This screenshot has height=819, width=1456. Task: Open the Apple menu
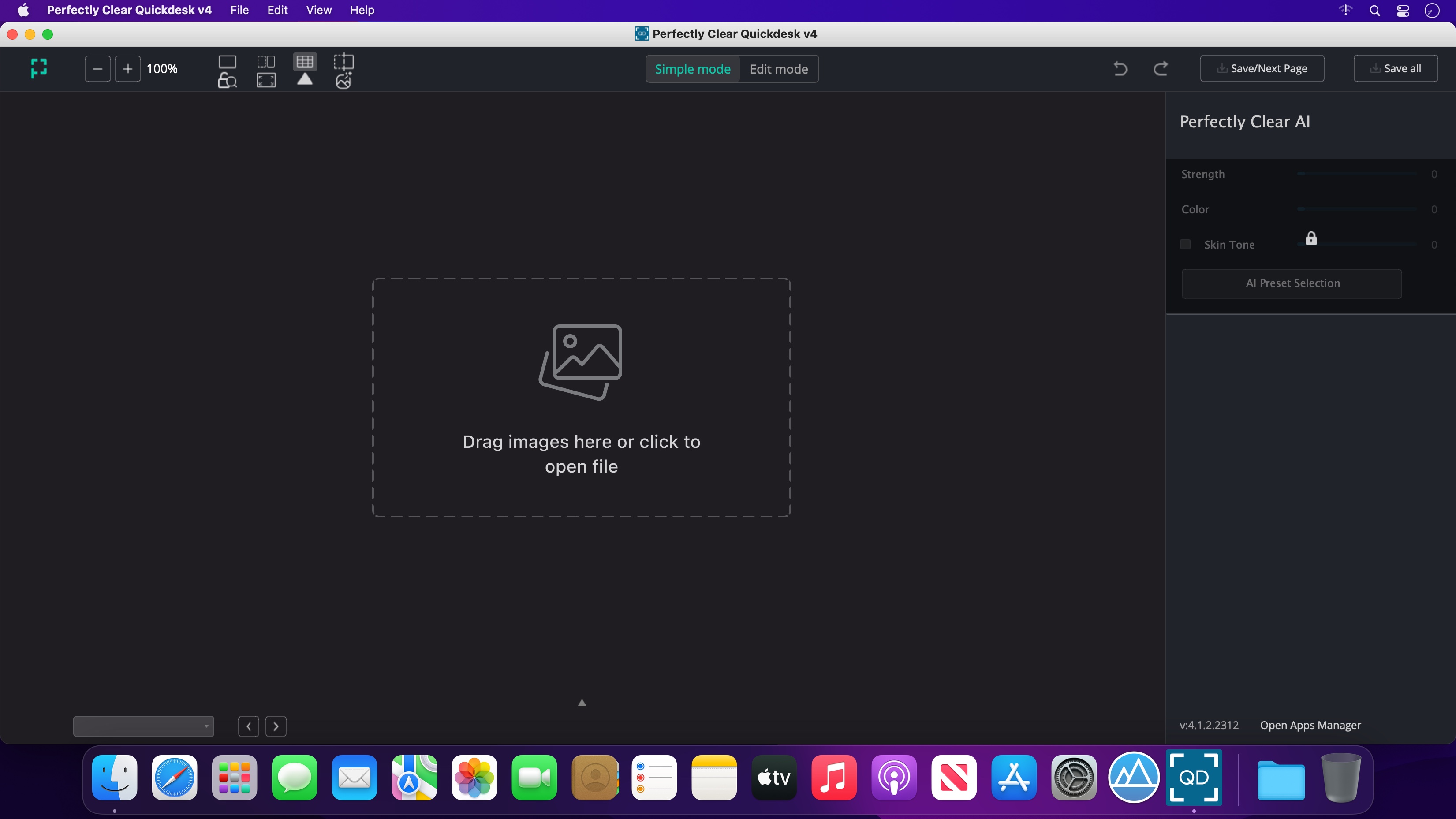click(x=23, y=10)
